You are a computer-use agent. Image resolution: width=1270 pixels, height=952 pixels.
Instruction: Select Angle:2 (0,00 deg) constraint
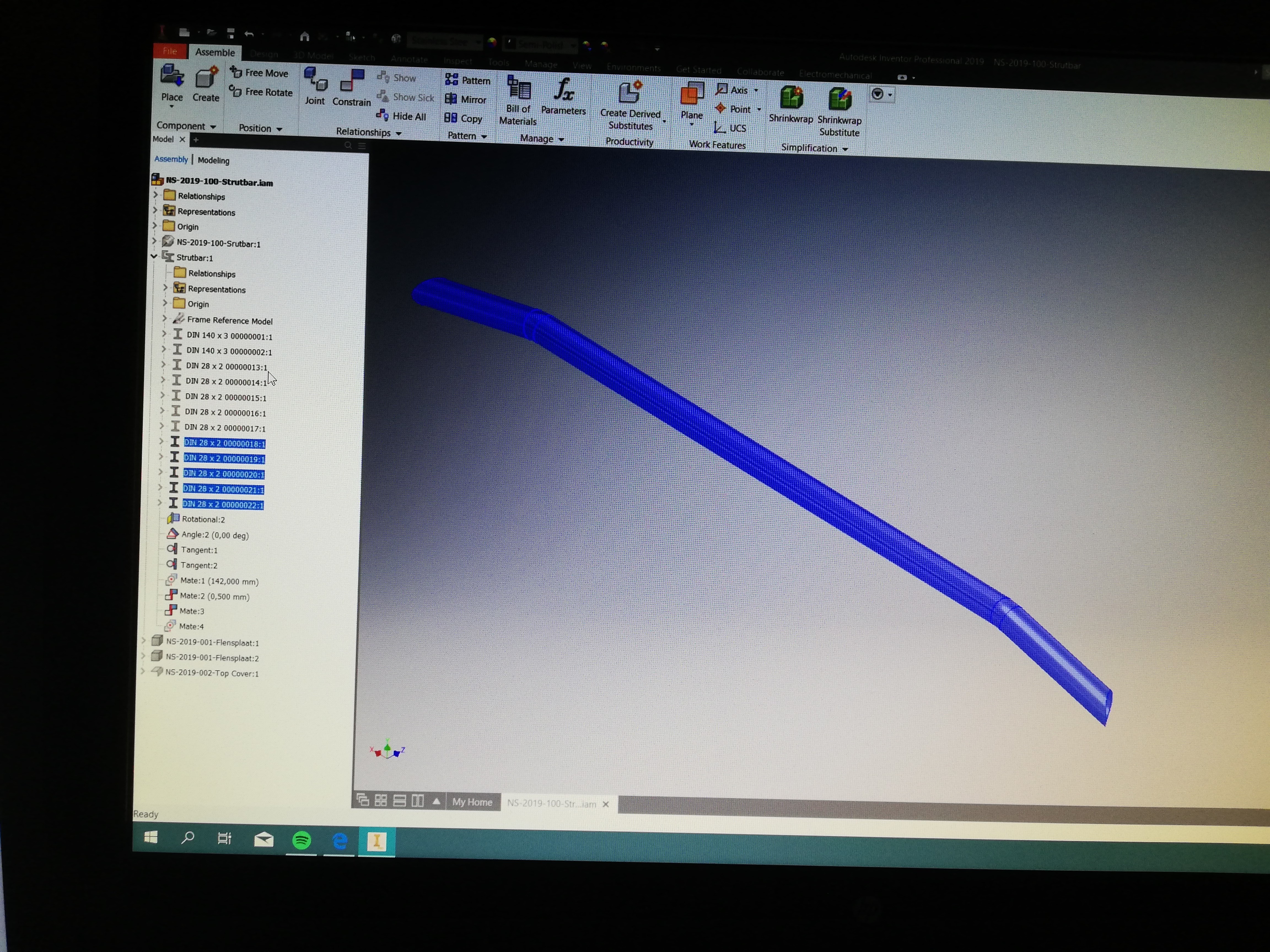[215, 535]
